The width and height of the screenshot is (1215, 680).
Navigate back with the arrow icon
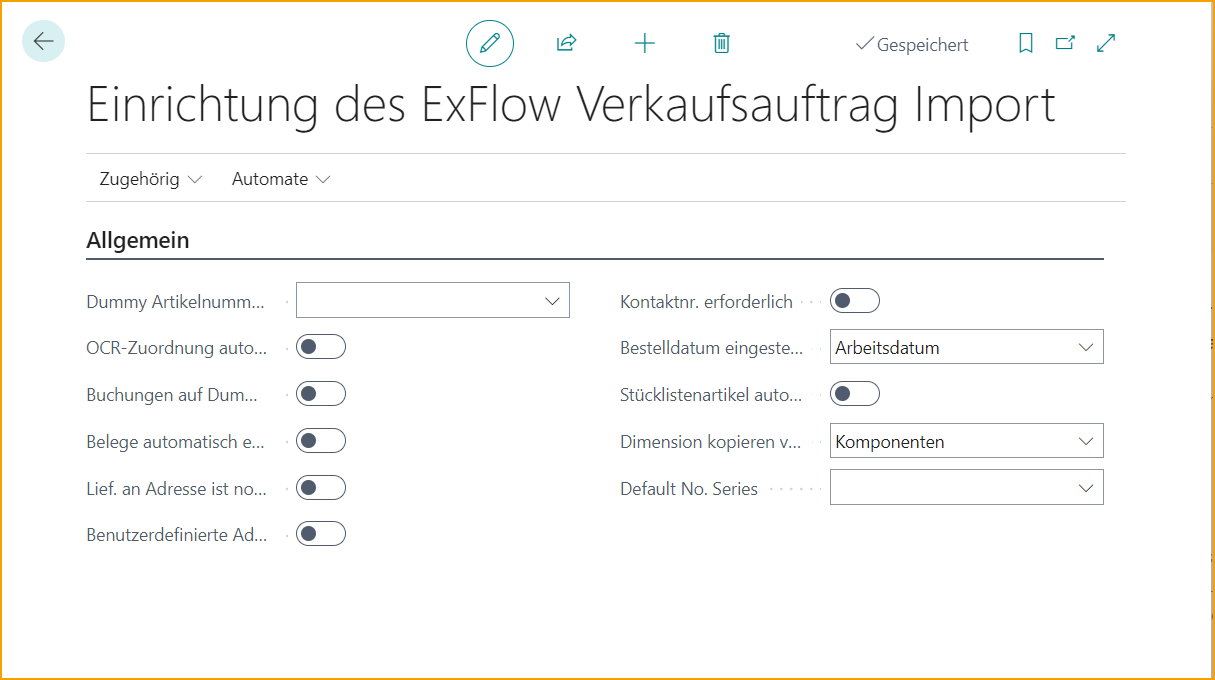click(x=42, y=42)
